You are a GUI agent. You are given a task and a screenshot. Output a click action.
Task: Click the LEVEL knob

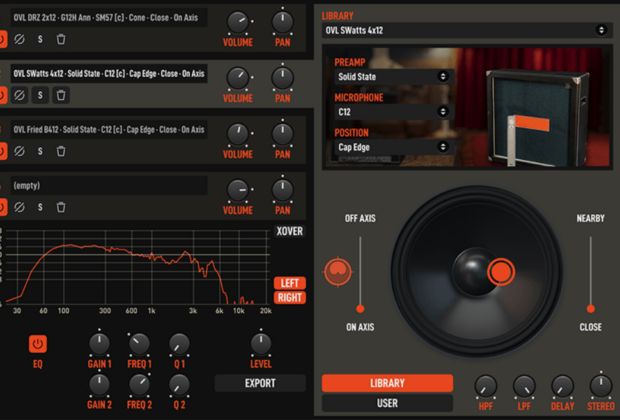[261, 344]
